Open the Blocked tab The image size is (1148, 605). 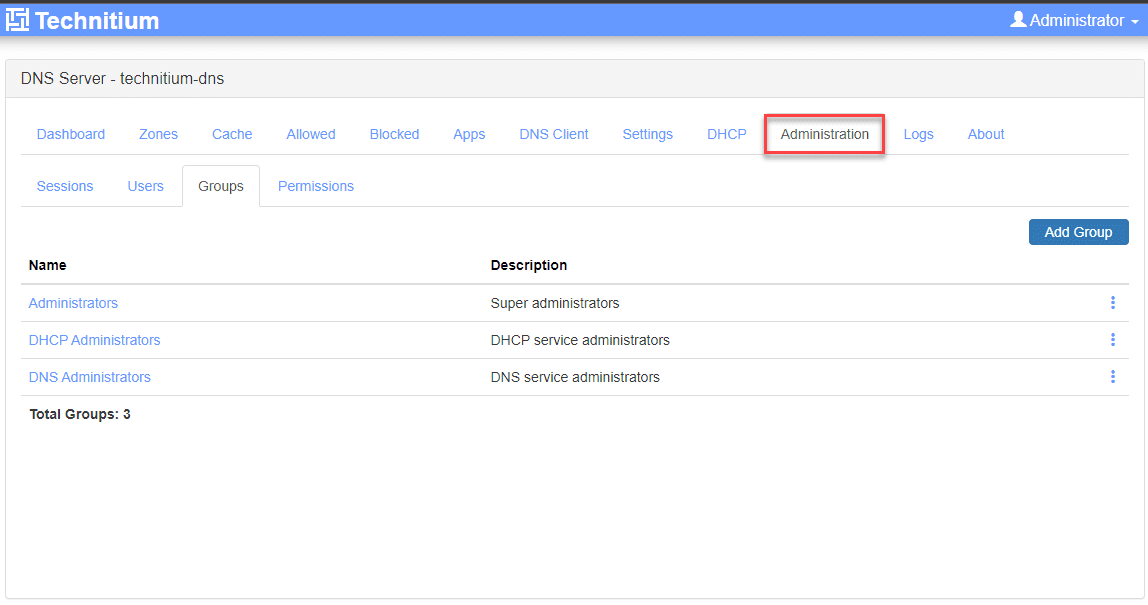click(394, 134)
